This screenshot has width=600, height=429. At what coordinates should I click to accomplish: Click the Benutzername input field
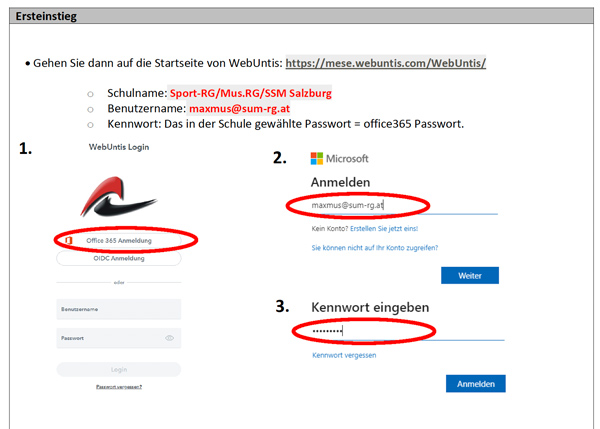click(x=119, y=309)
